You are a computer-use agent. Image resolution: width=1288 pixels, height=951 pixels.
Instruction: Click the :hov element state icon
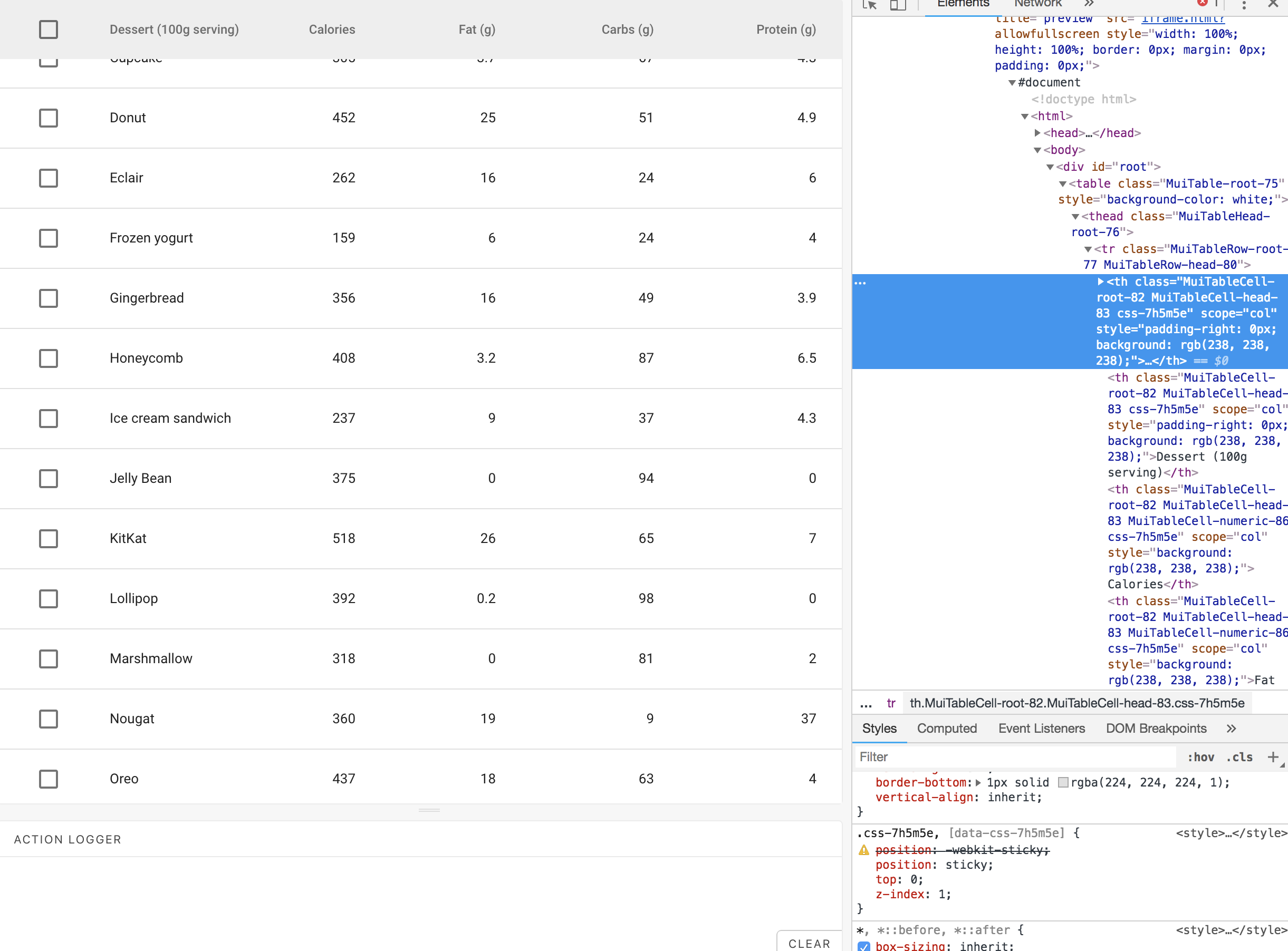click(1202, 757)
